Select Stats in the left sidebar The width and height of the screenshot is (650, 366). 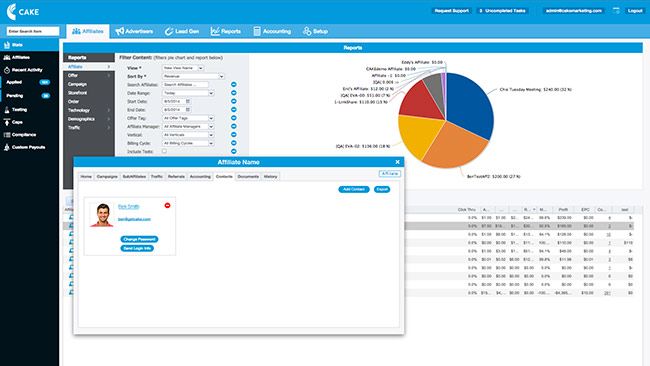point(29,45)
